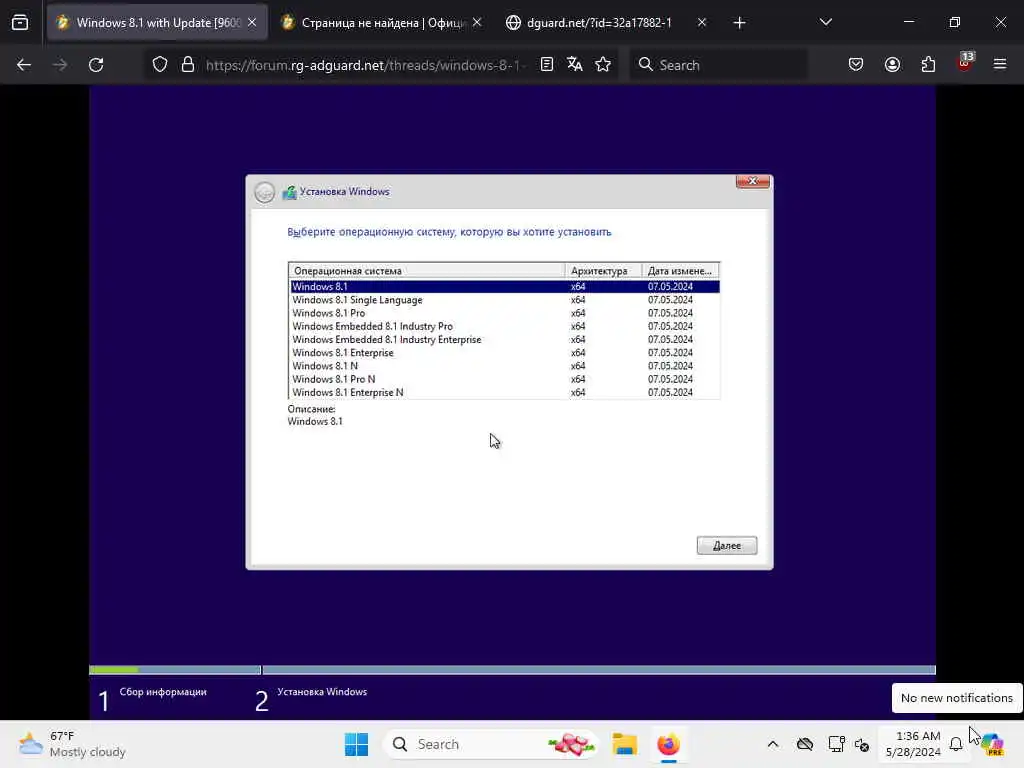This screenshot has width=1024, height=768.
Task: Select Windows Embedded 8.1 Industry Enterprise
Action: (x=505, y=340)
